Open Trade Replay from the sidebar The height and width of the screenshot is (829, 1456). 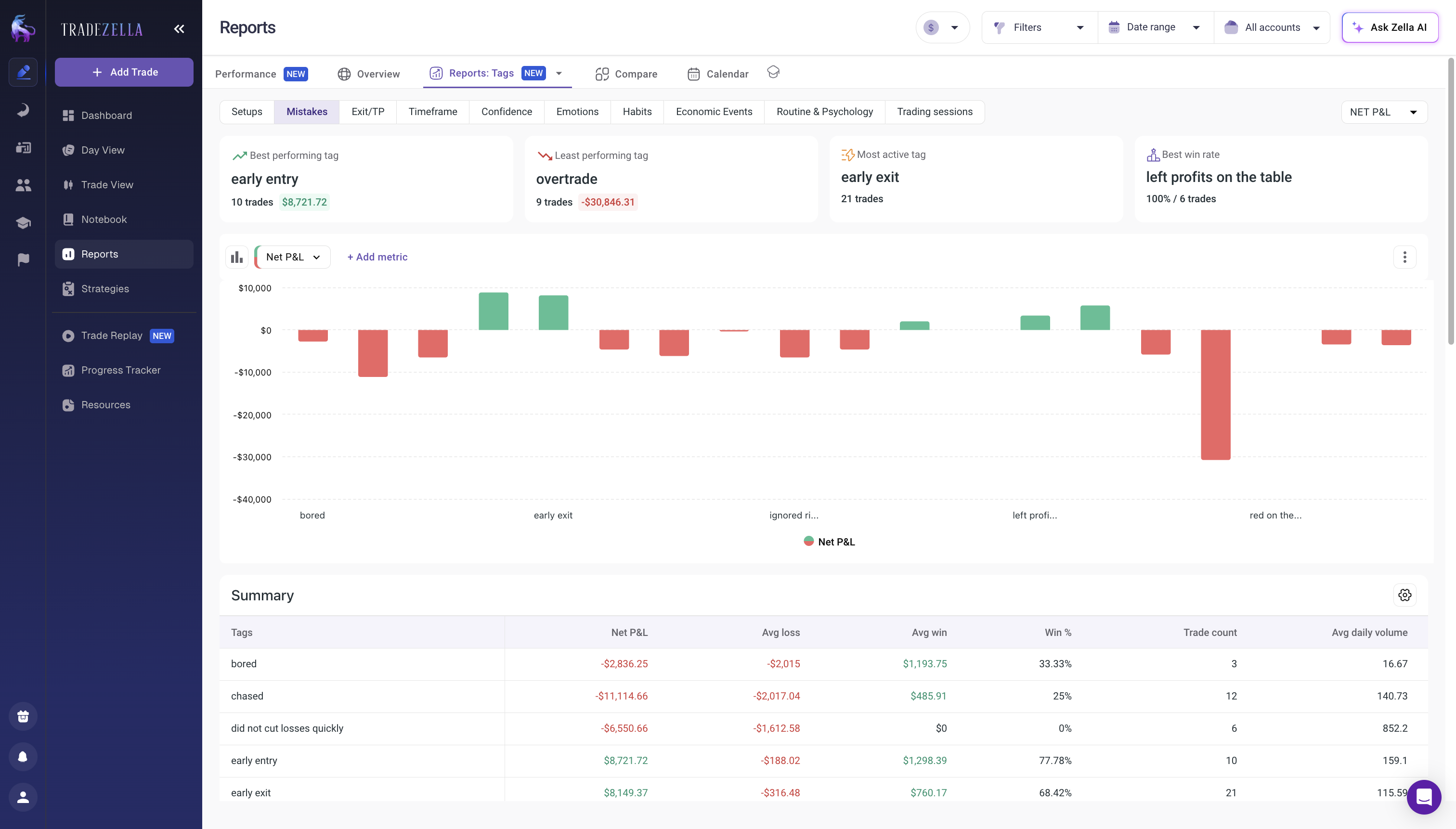[x=112, y=336]
